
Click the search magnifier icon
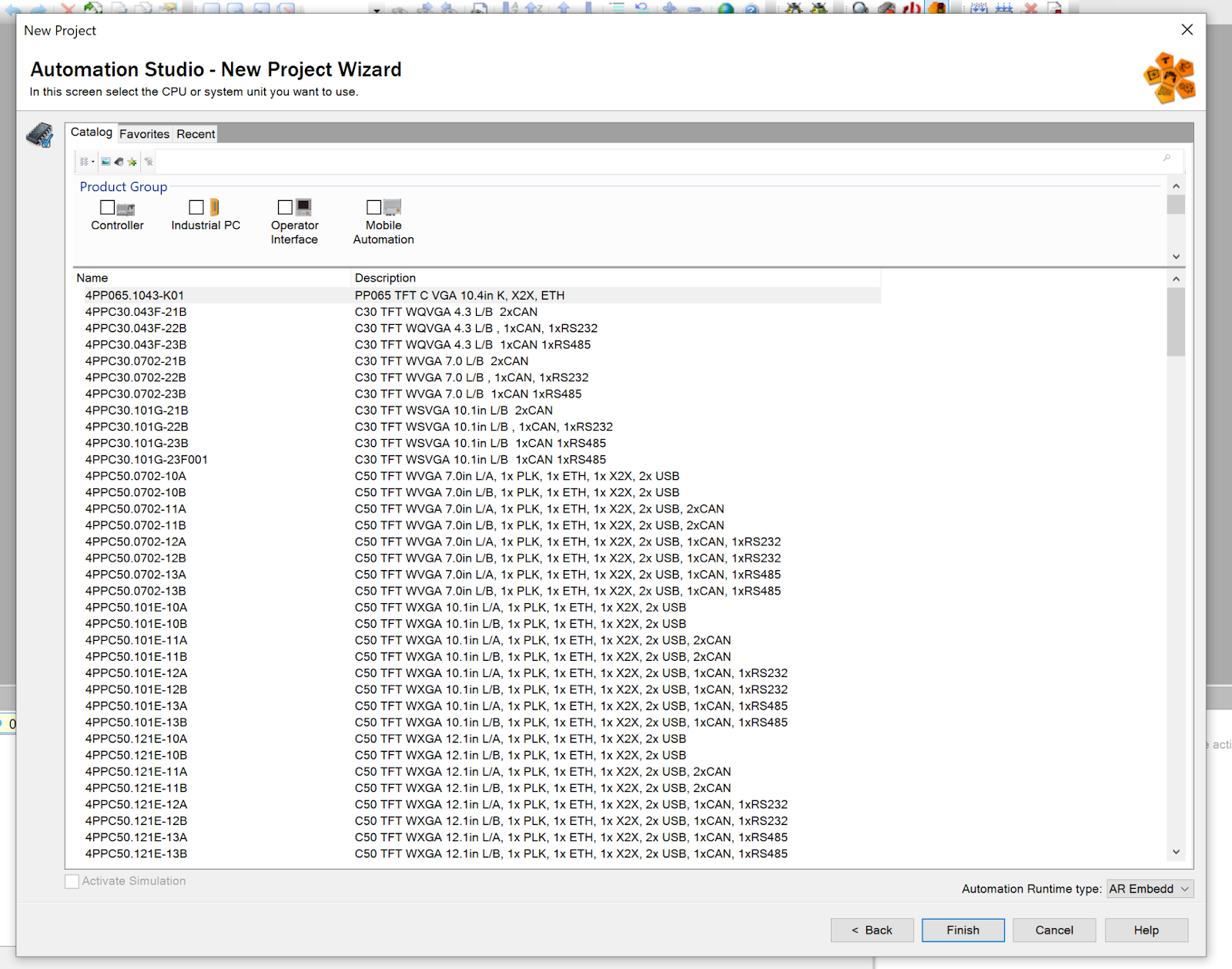pyautogui.click(x=1167, y=158)
